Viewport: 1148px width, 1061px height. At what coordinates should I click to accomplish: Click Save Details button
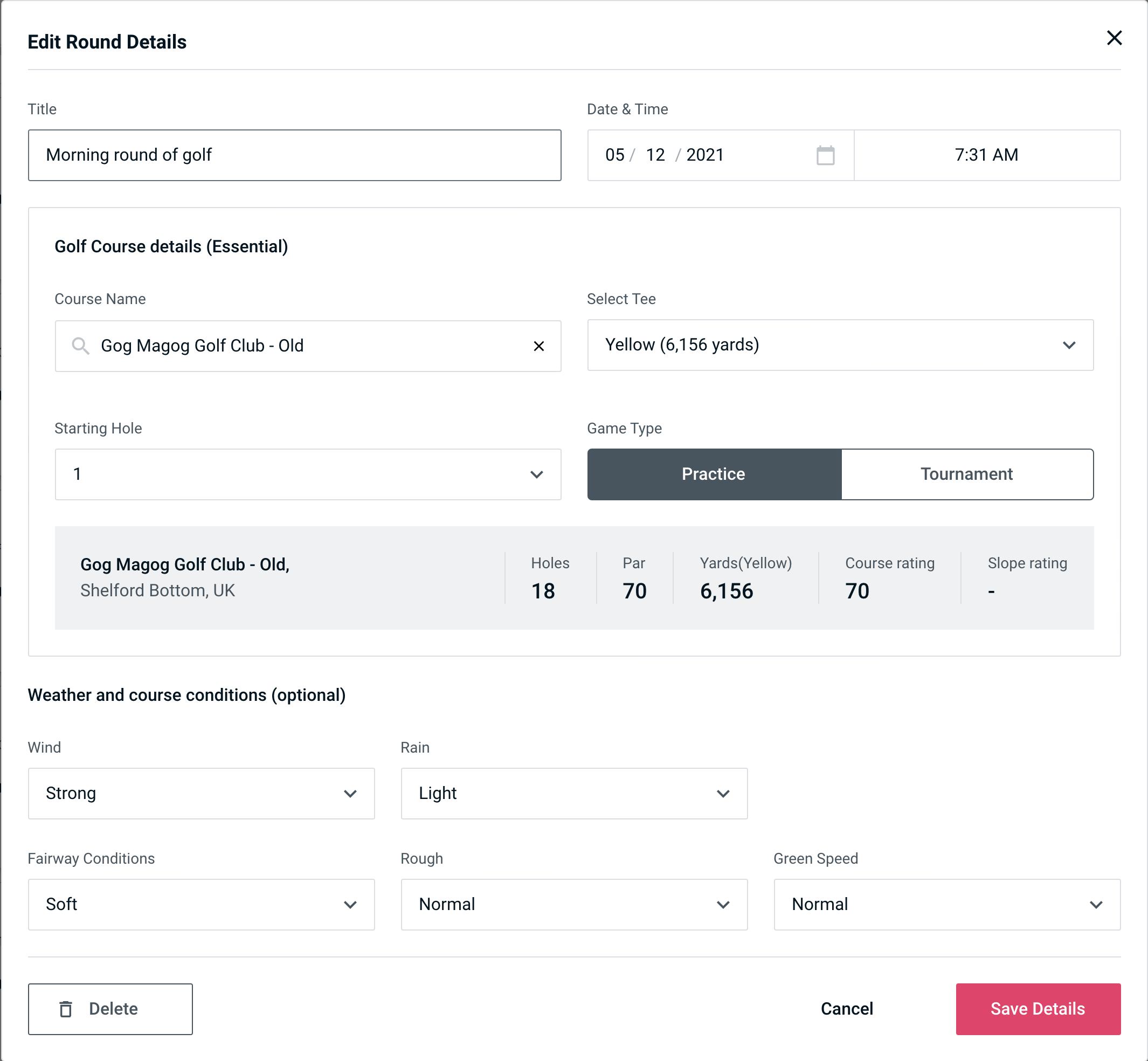1037,1009
